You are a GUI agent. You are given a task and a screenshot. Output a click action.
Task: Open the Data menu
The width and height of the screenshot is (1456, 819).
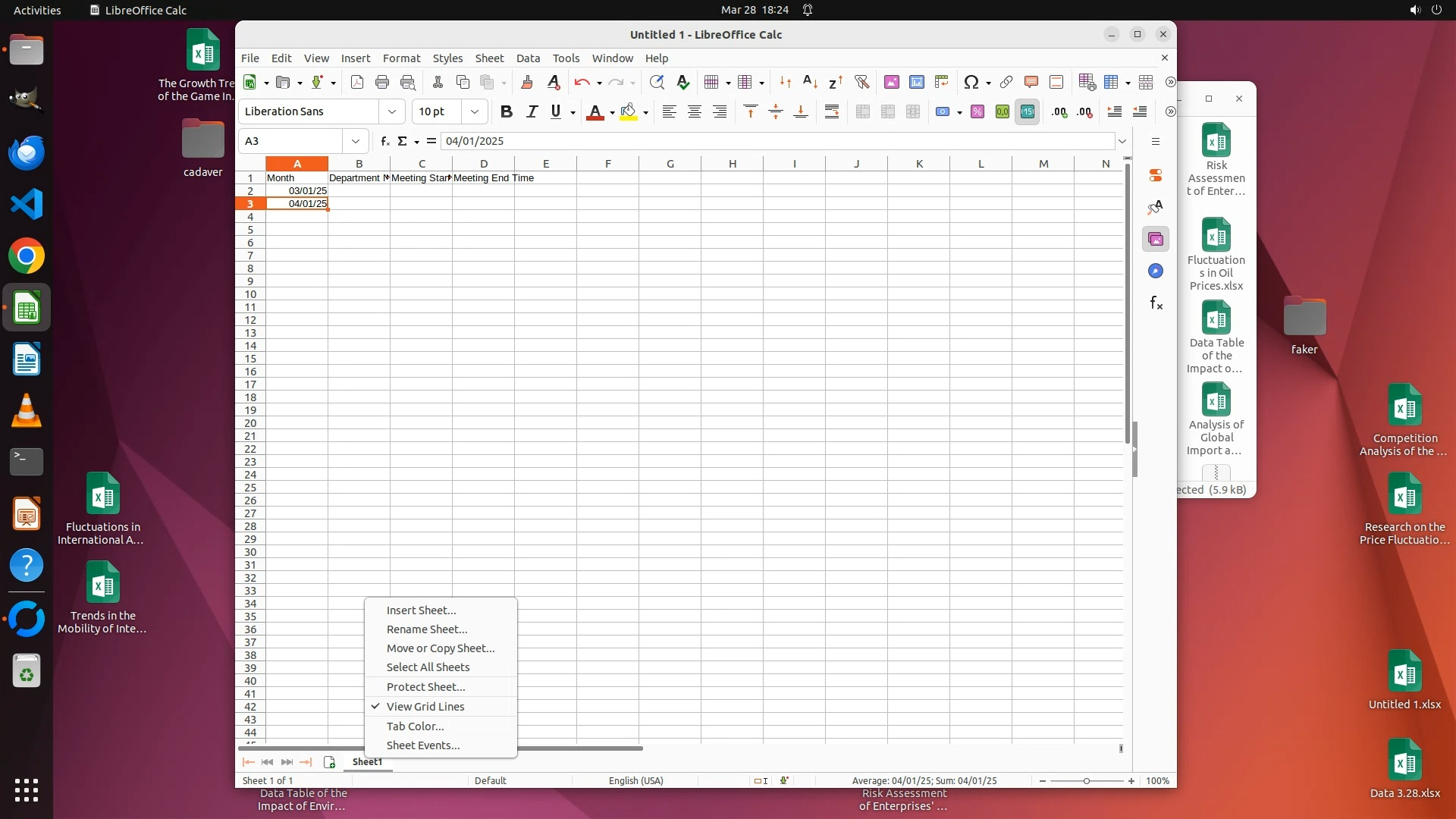click(x=528, y=58)
